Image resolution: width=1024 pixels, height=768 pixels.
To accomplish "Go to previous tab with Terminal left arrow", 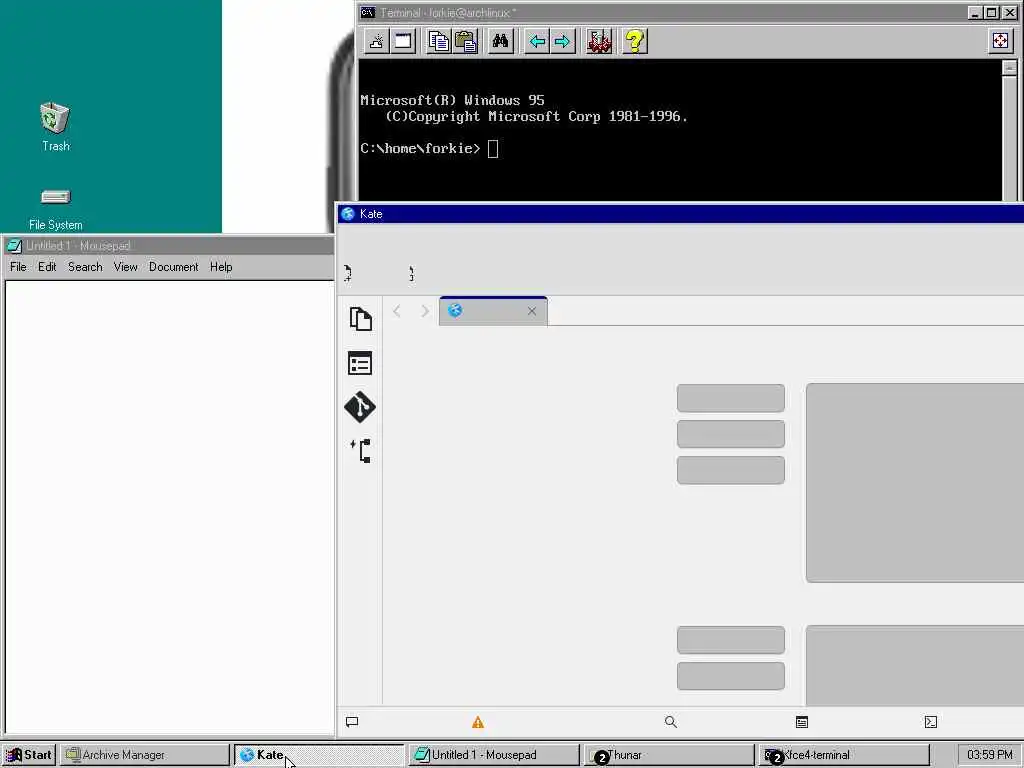I will 537,41.
